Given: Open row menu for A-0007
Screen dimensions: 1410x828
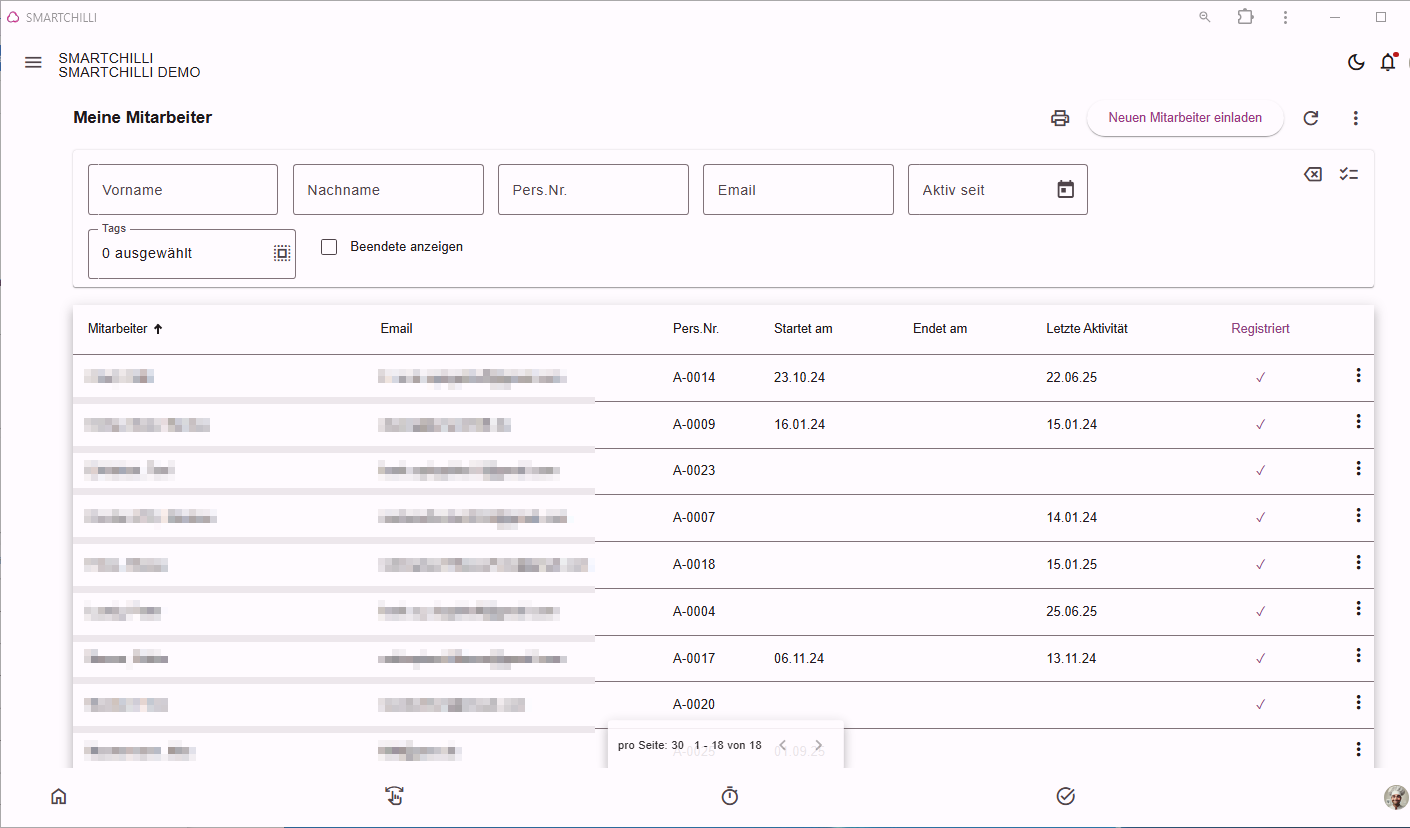Looking at the screenshot, I should click(x=1358, y=515).
